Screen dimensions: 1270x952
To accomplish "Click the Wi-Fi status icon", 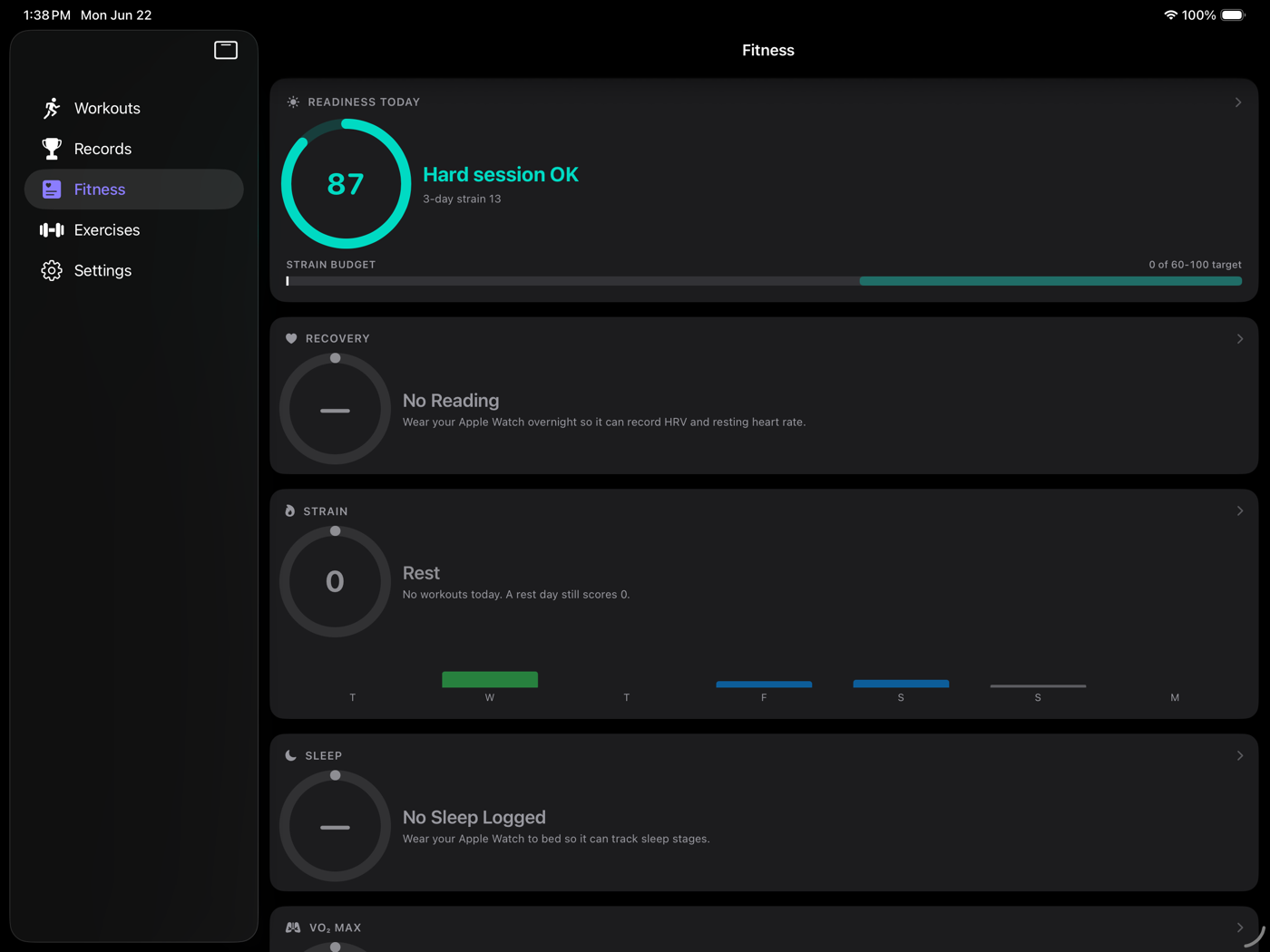I will pos(1170,15).
